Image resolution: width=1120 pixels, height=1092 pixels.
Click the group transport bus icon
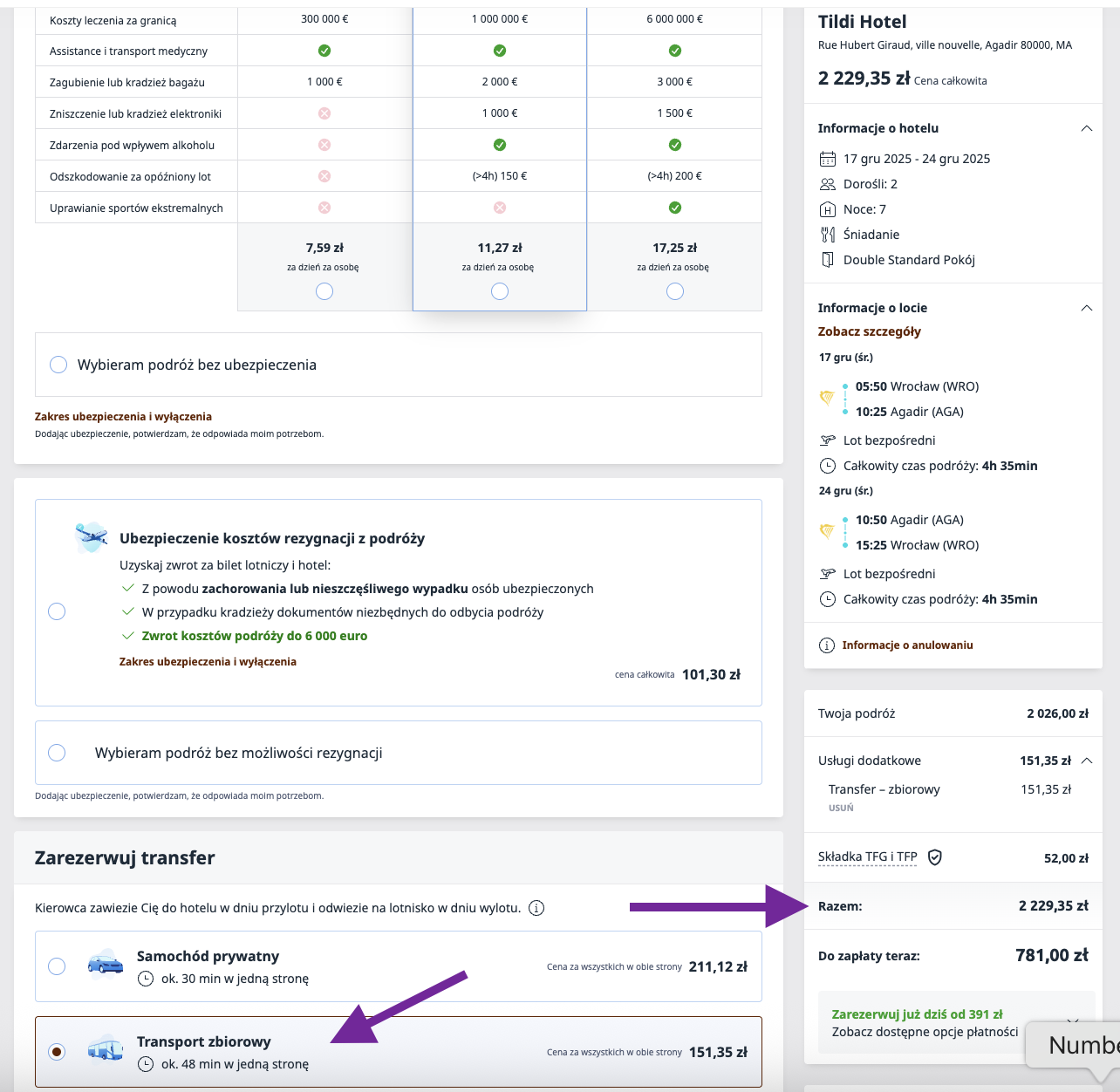(x=106, y=1050)
